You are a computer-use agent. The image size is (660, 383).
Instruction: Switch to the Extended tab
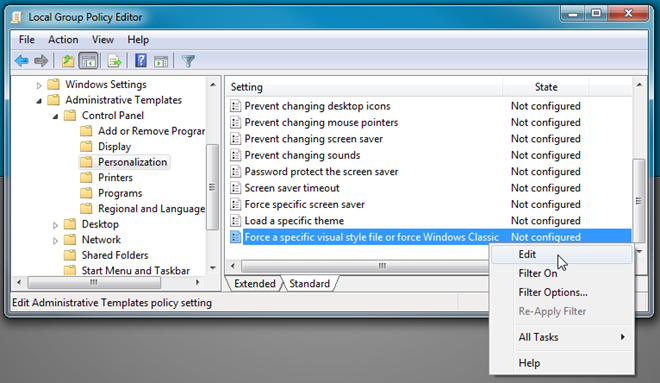point(254,283)
